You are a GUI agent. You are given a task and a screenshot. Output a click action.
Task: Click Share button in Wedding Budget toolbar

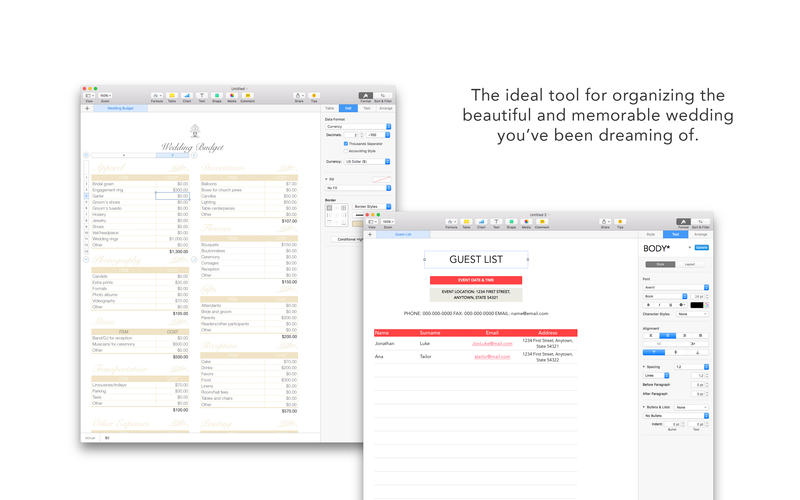click(x=299, y=95)
